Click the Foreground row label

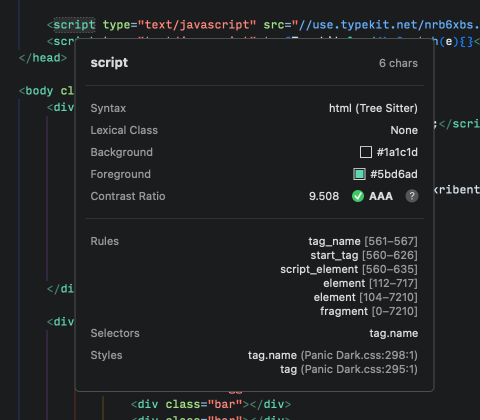point(120,174)
